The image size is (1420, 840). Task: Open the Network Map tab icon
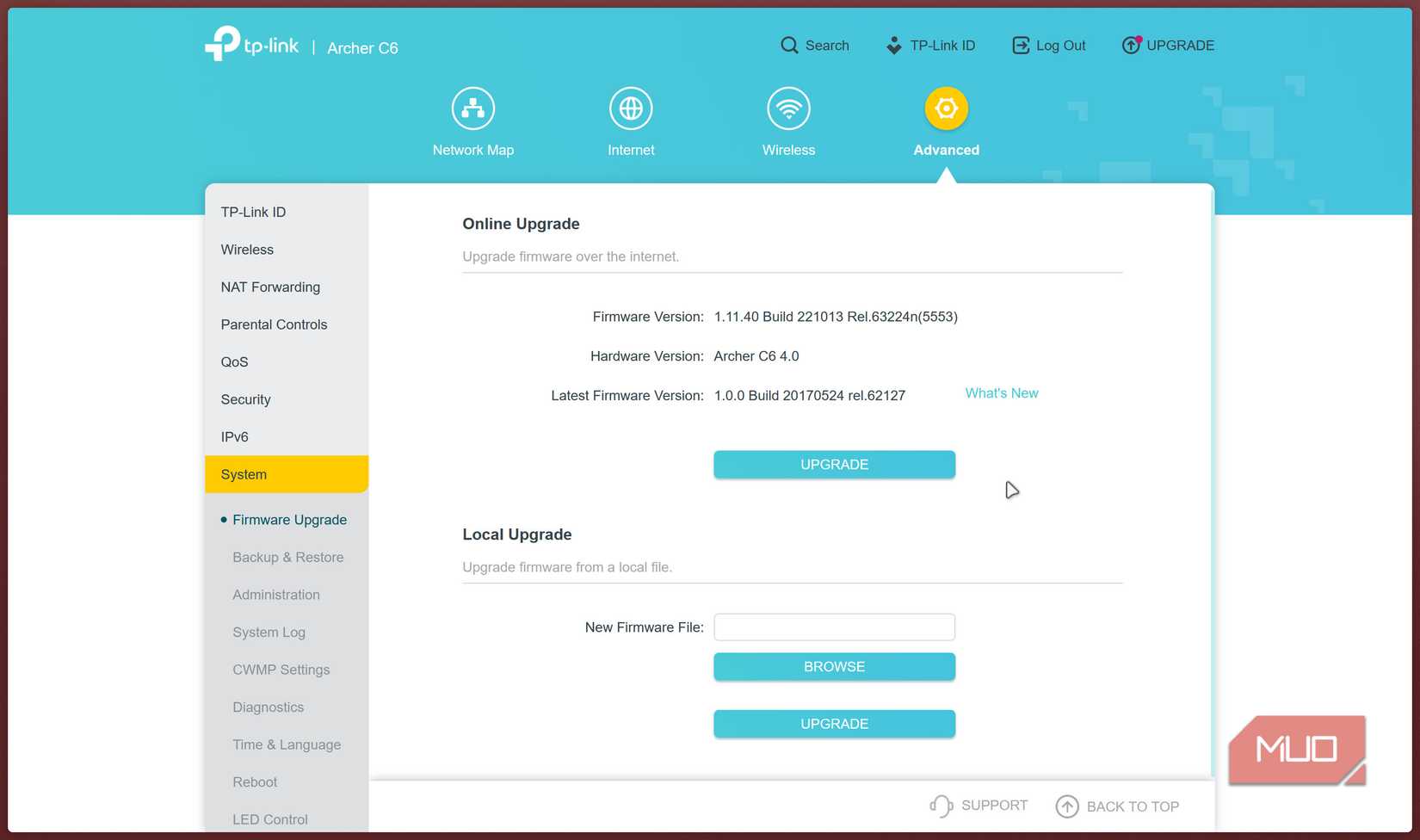tap(472, 108)
